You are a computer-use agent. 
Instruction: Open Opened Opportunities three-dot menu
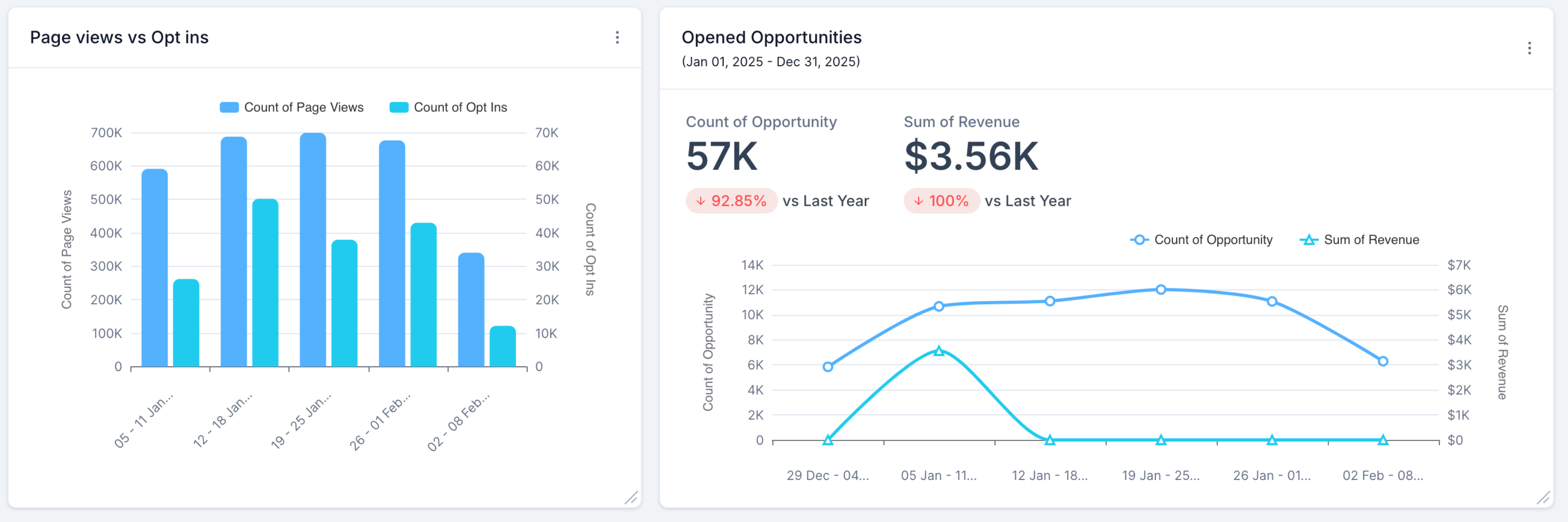tap(1529, 48)
